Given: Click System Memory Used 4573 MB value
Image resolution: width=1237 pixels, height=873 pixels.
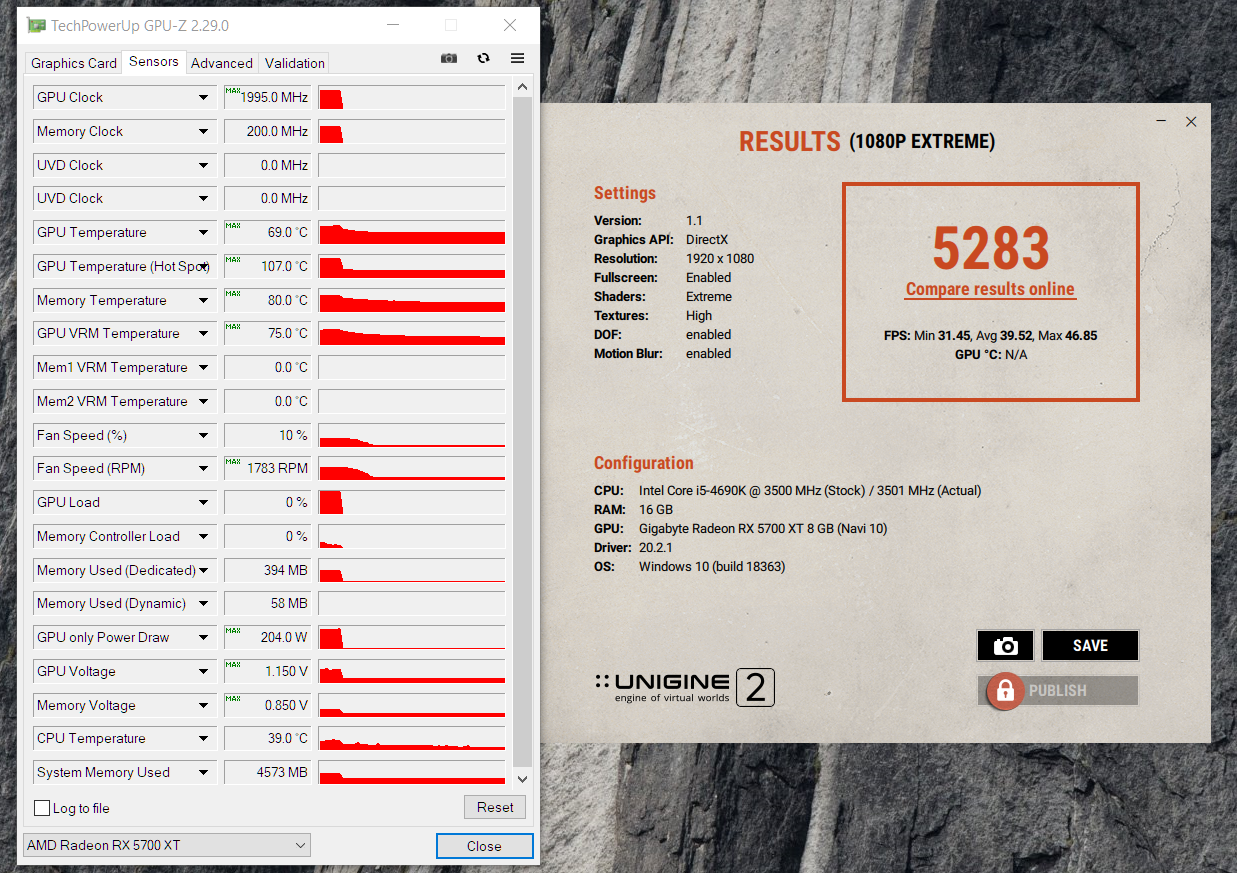Looking at the screenshot, I should 266,772.
